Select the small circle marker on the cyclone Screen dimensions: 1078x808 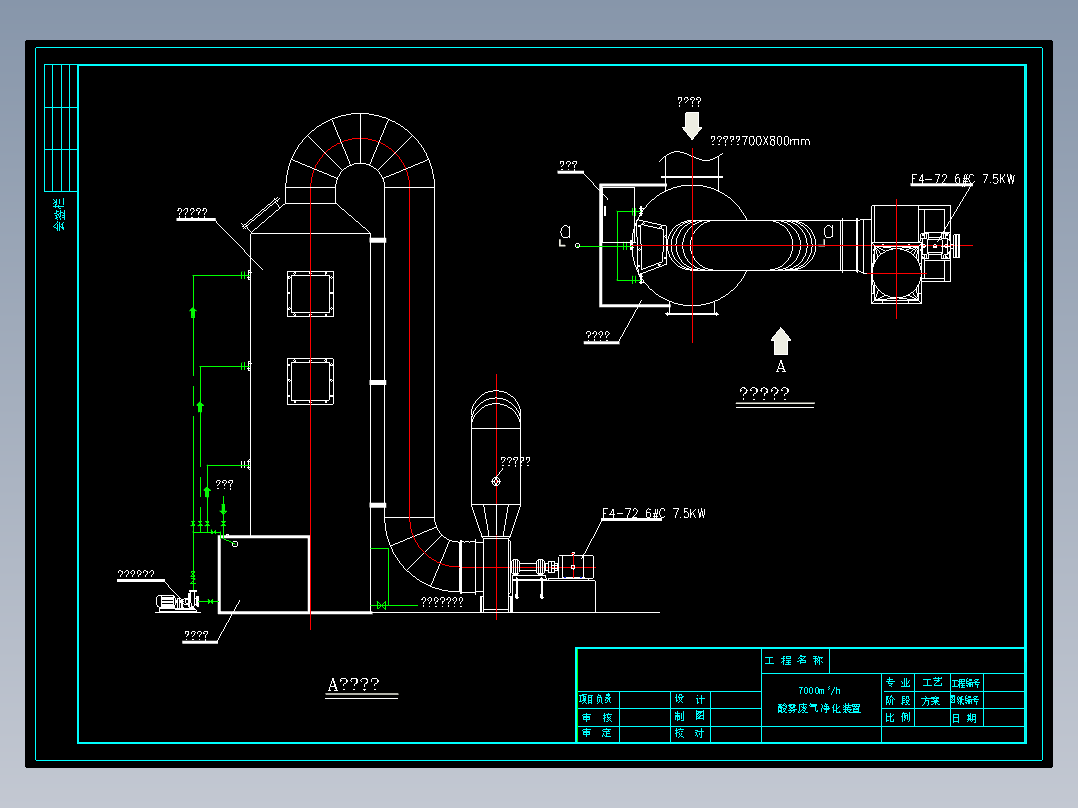tap(496, 481)
